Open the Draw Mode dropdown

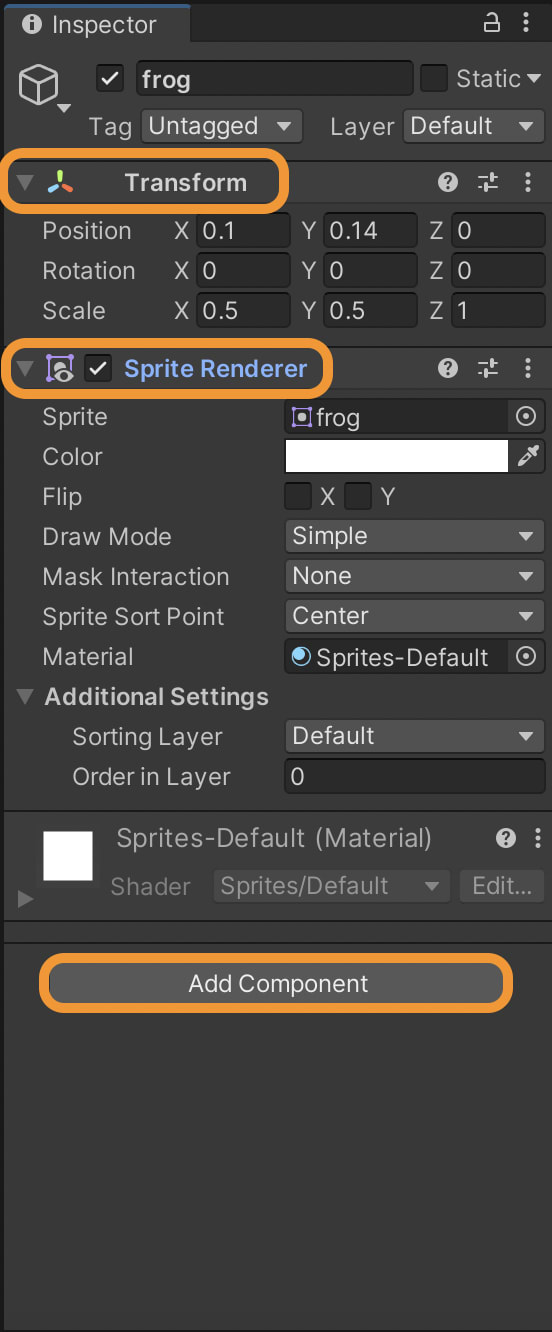point(414,536)
